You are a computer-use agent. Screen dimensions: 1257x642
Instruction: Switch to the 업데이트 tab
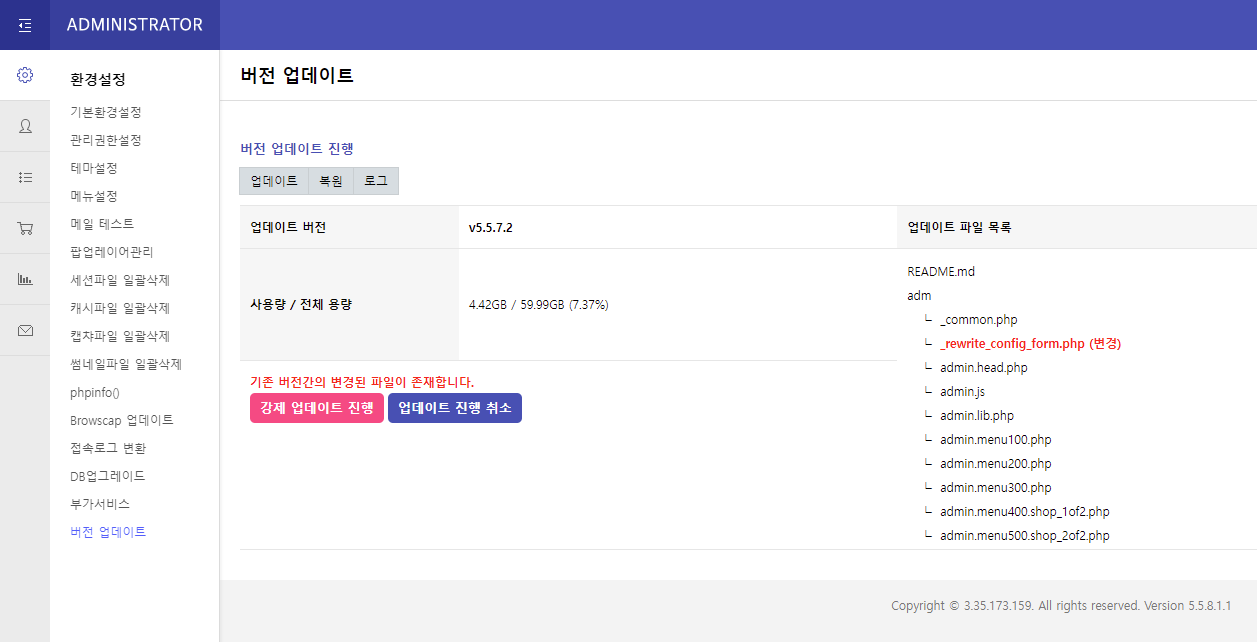(274, 181)
